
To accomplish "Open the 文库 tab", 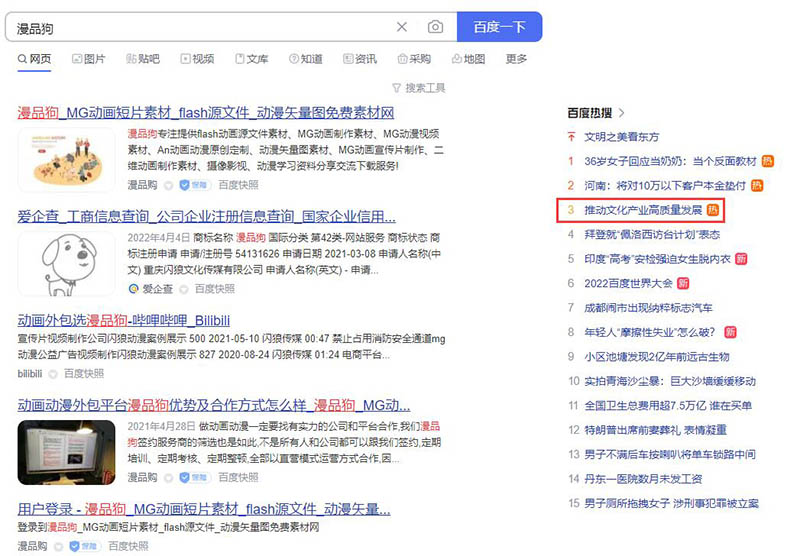I will tap(251, 59).
